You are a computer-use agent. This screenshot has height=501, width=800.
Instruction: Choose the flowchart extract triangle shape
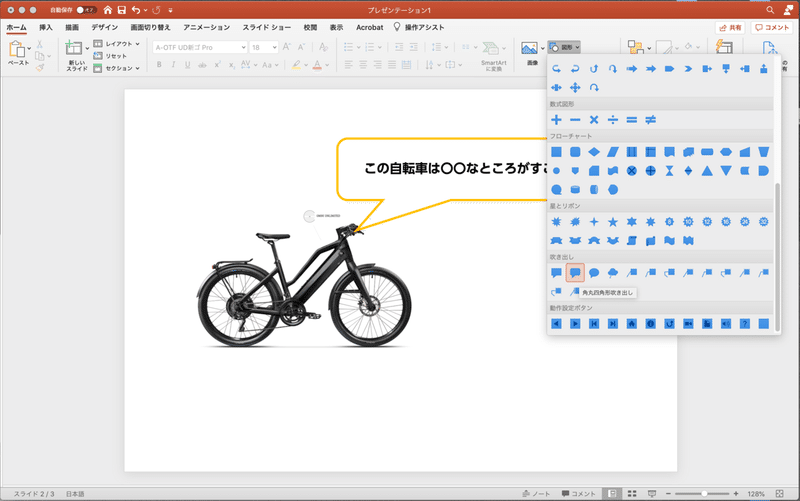(x=707, y=171)
